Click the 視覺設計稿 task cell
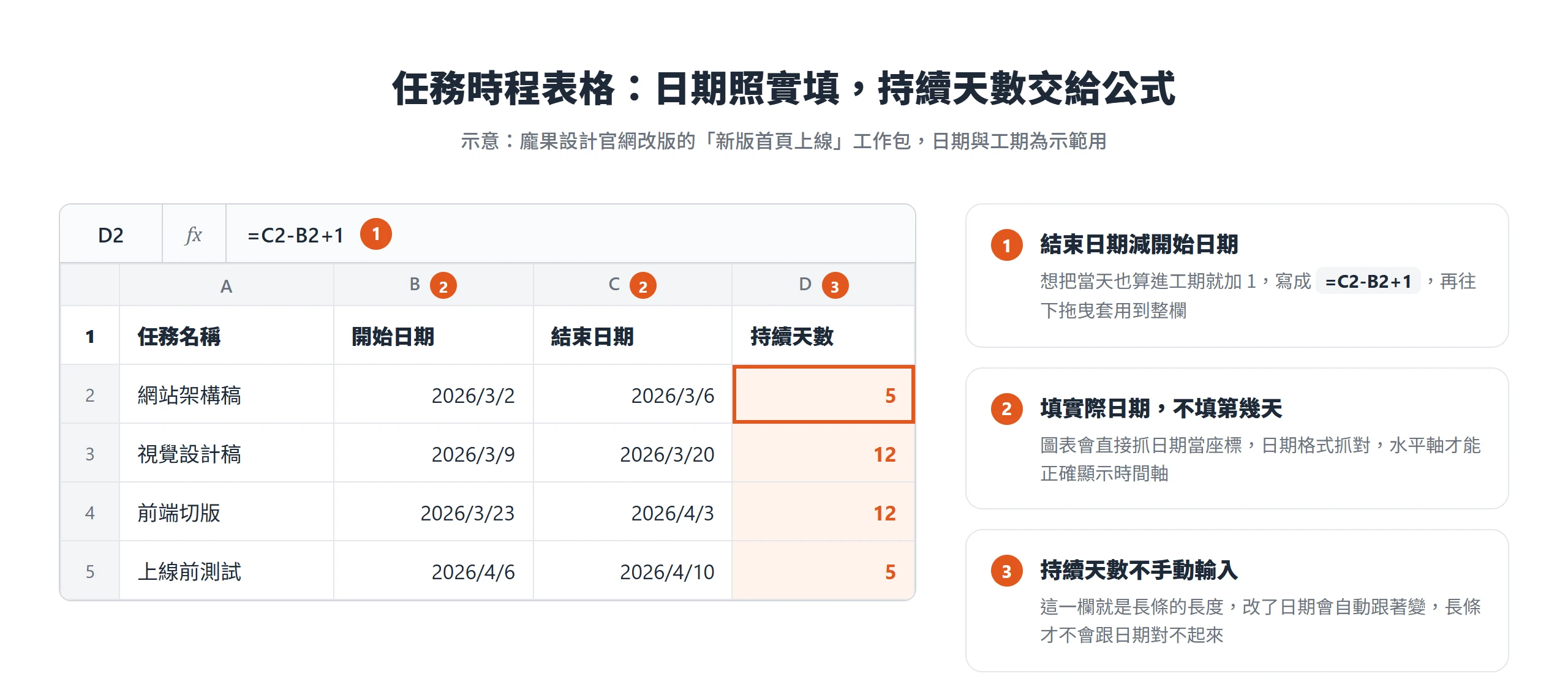 pyautogui.click(x=227, y=454)
